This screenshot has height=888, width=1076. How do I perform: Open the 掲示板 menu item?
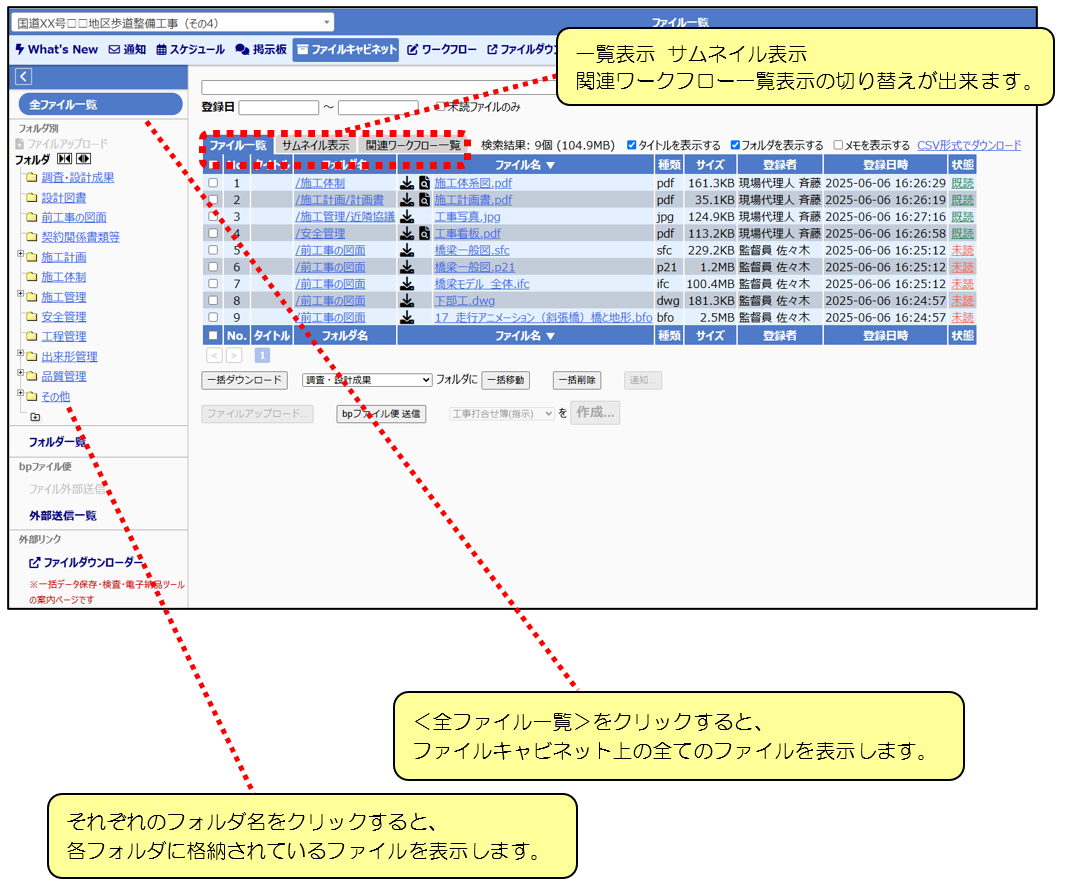pos(261,49)
